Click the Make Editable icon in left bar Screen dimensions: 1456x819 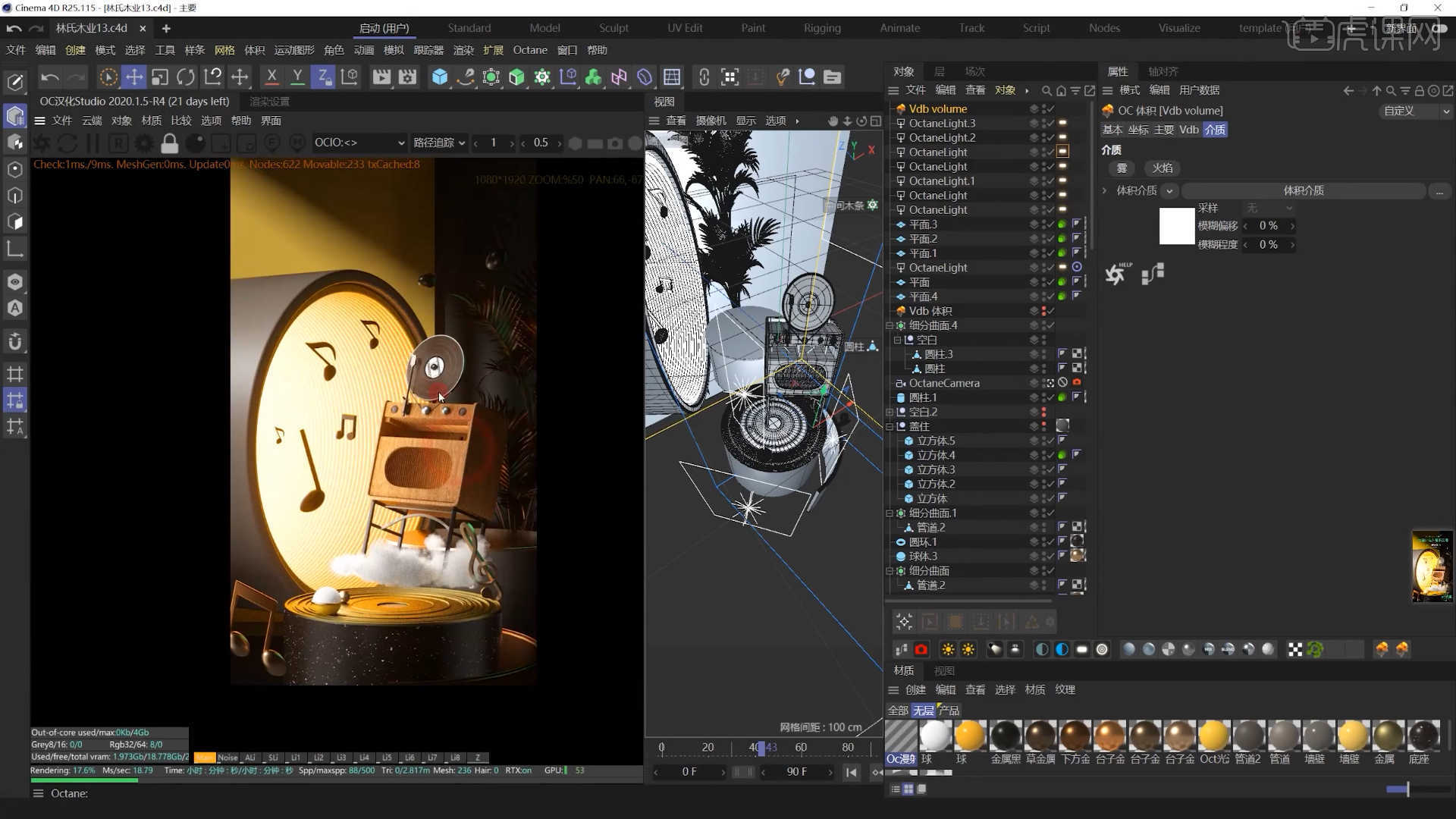[15, 82]
